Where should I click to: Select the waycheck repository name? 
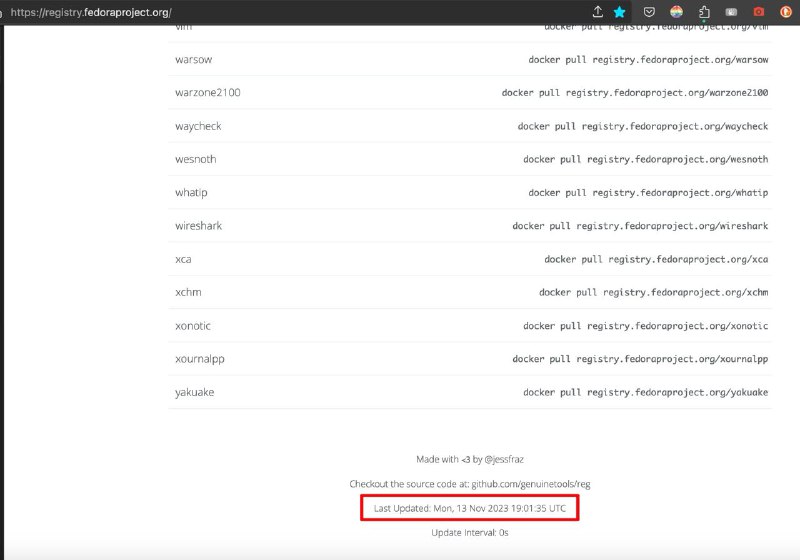coord(198,126)
